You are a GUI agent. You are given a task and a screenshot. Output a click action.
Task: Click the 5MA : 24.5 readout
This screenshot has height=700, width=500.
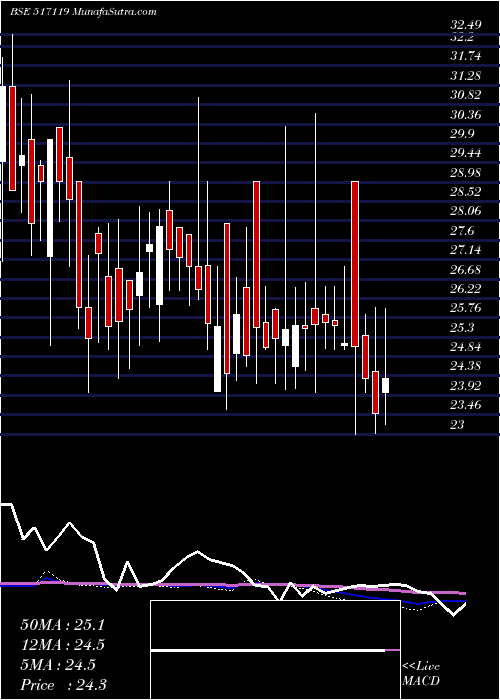pos(57,665)
